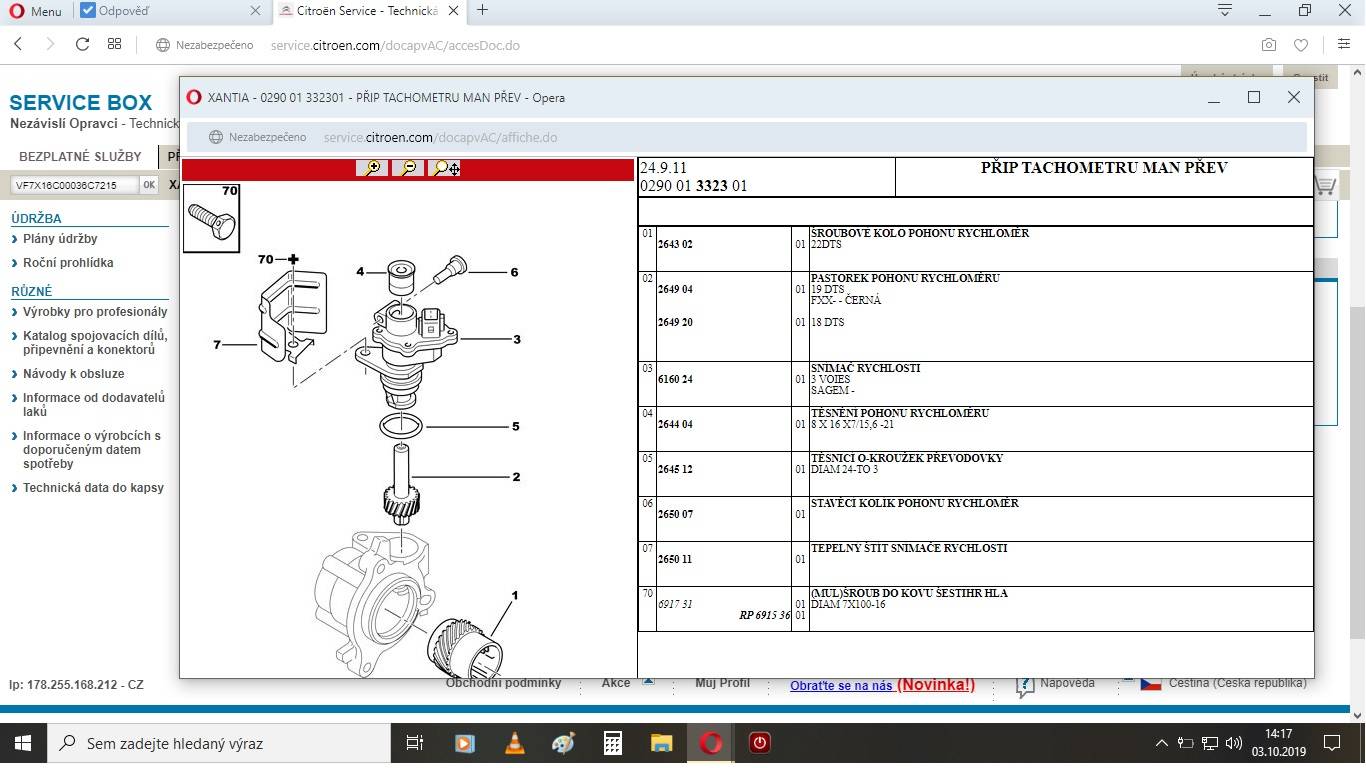
Task: Select part number 2645 12
Action: tap(675, 469)
